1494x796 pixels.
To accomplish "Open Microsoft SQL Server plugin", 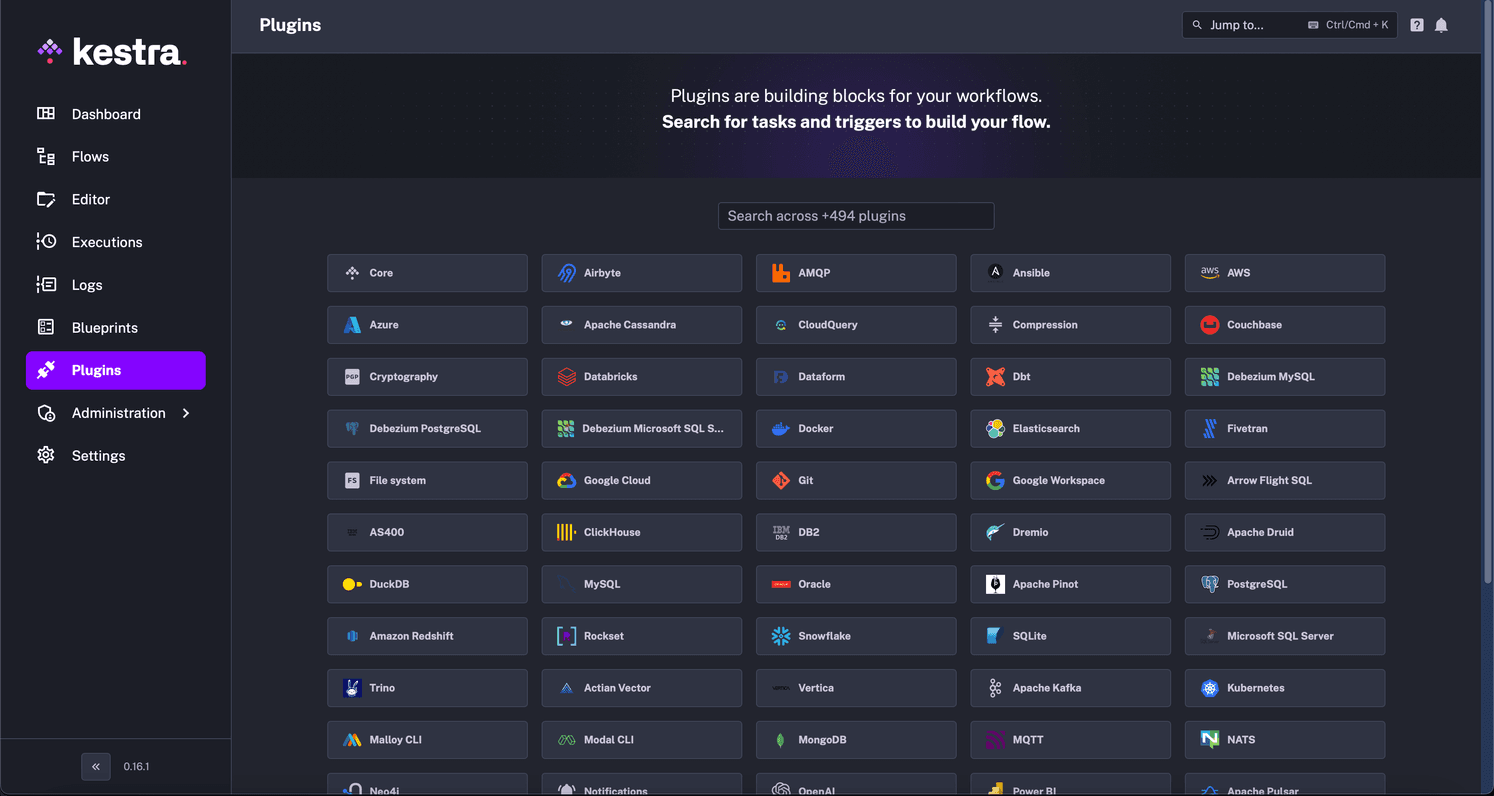I will [1285, 637].
